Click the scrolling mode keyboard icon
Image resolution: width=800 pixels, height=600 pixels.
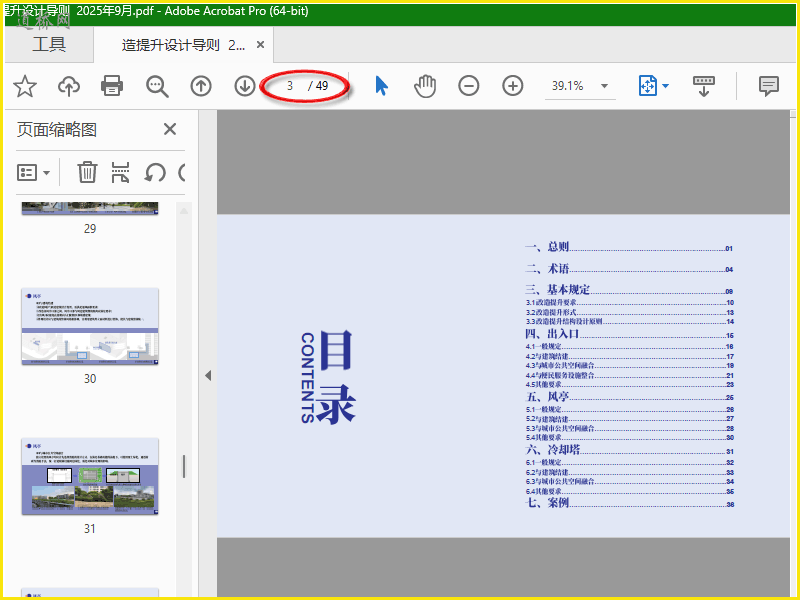[704, 86]
